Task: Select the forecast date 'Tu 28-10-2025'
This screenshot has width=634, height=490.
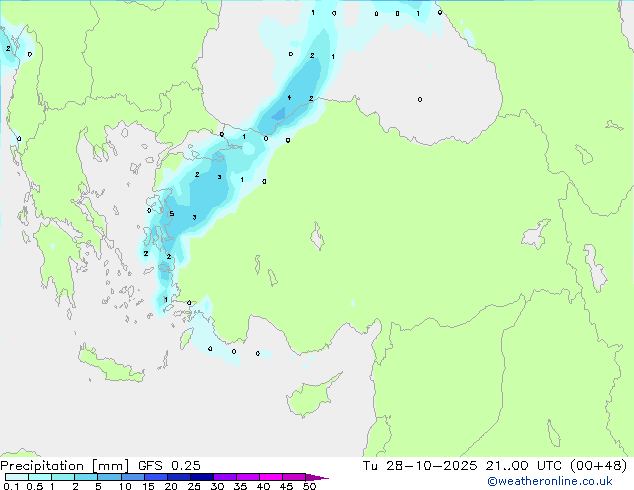Action: (x=420, y=466)
